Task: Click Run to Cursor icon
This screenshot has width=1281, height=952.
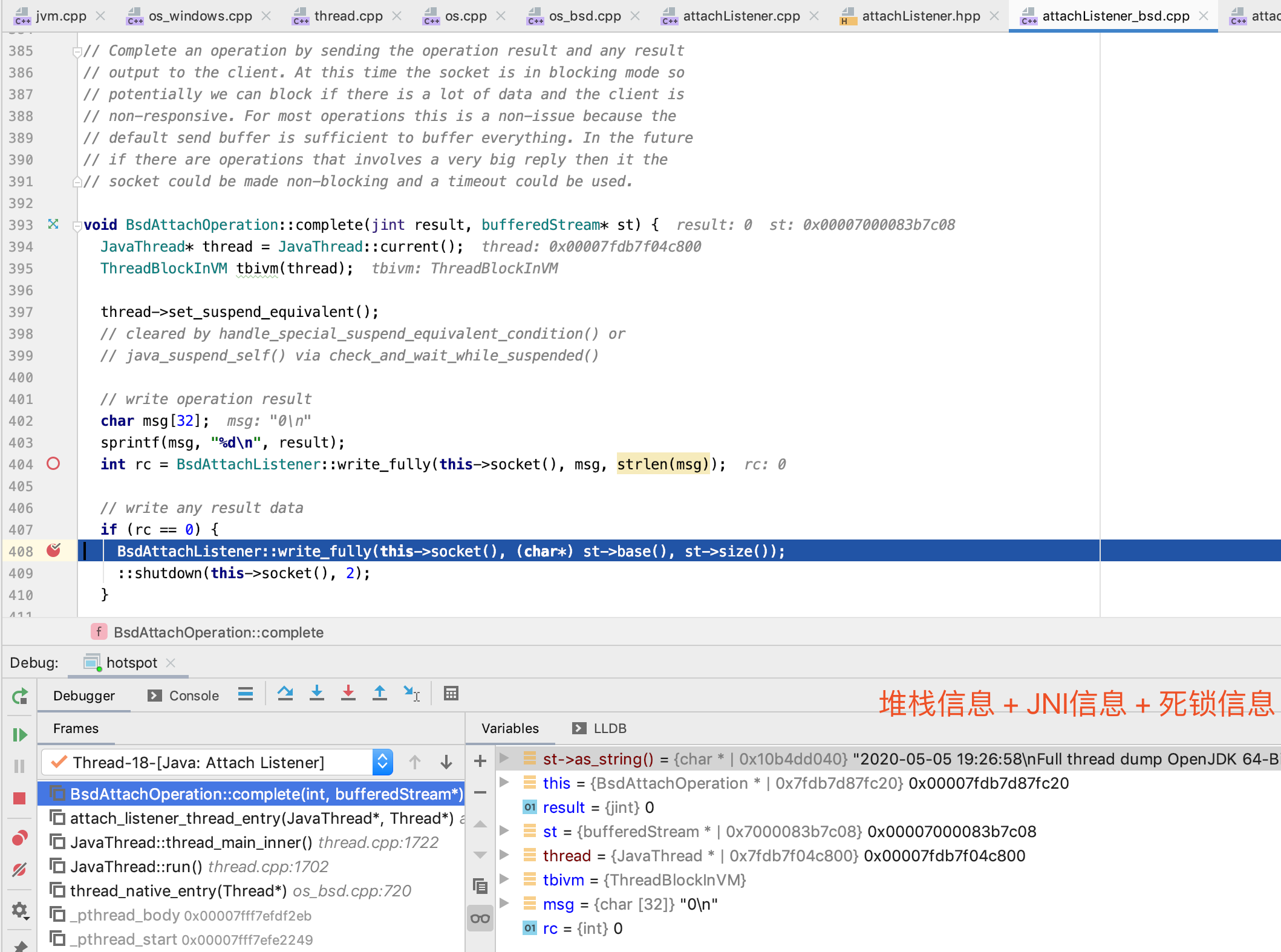Action: [x=411, y=694]
